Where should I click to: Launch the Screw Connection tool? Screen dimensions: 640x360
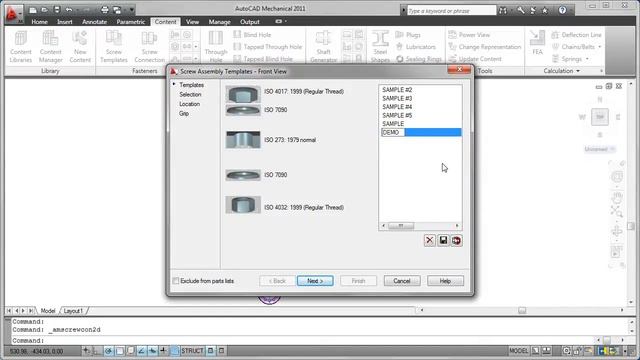coord(149,47)
